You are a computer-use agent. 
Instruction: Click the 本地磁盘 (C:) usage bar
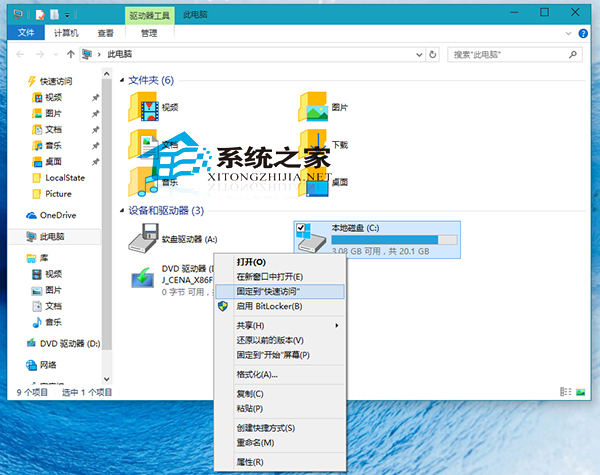394,240
